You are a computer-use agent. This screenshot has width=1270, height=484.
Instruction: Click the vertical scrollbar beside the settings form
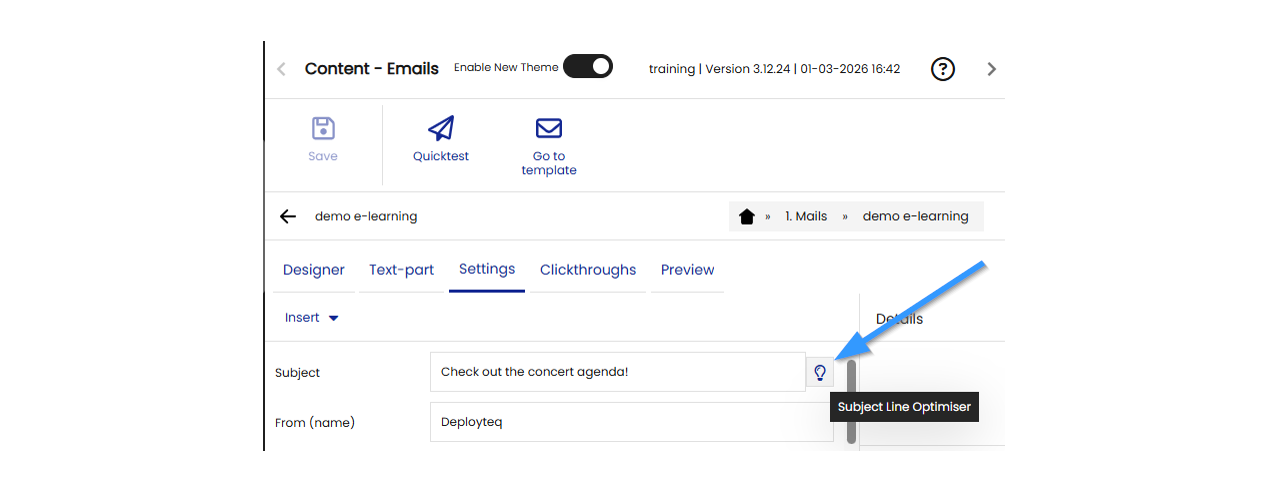tap(851, 401)
